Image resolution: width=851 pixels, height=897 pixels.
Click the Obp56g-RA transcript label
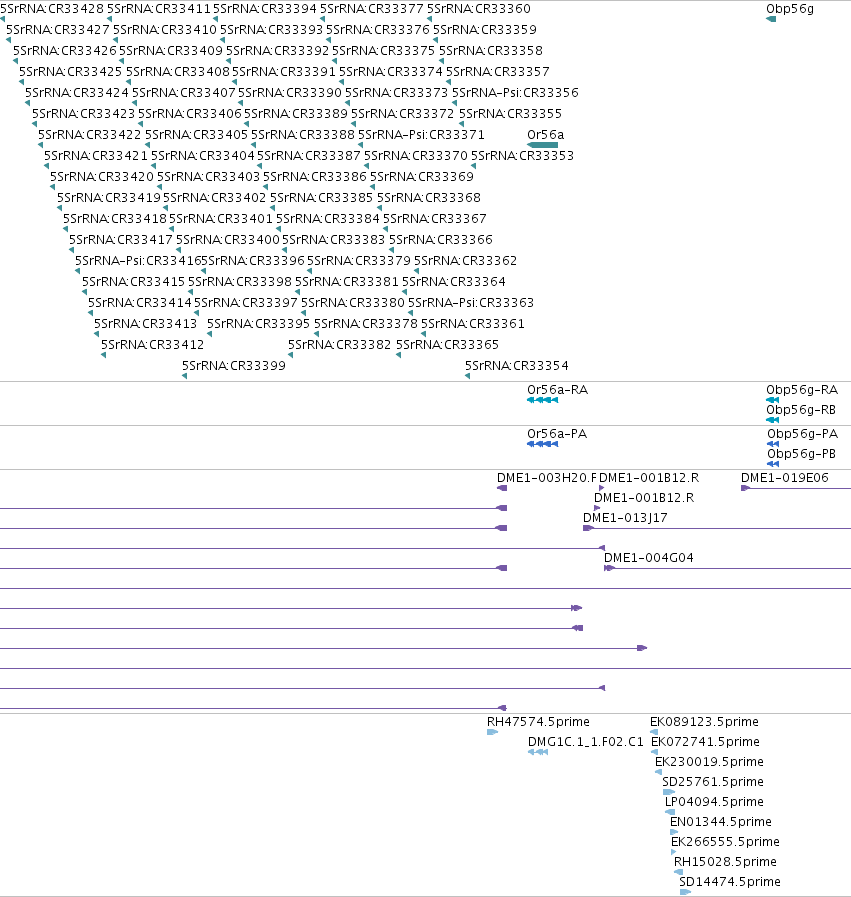[x=802, y=390]
